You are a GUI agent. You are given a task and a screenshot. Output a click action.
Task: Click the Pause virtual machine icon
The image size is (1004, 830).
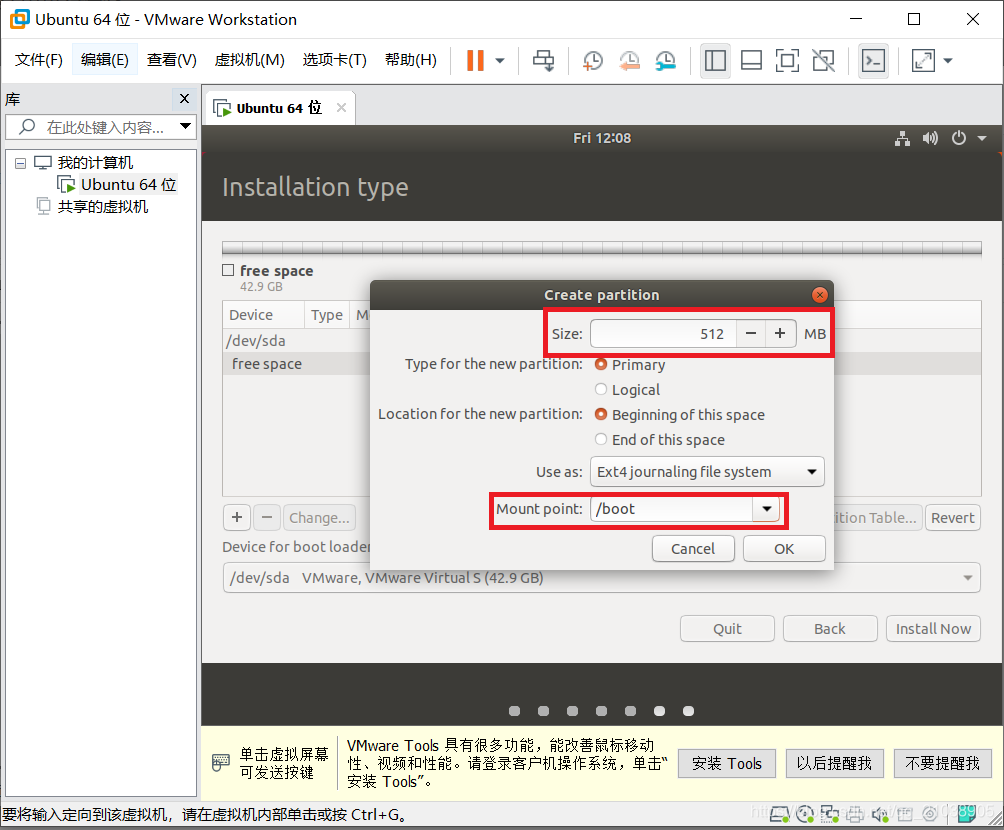475,61
